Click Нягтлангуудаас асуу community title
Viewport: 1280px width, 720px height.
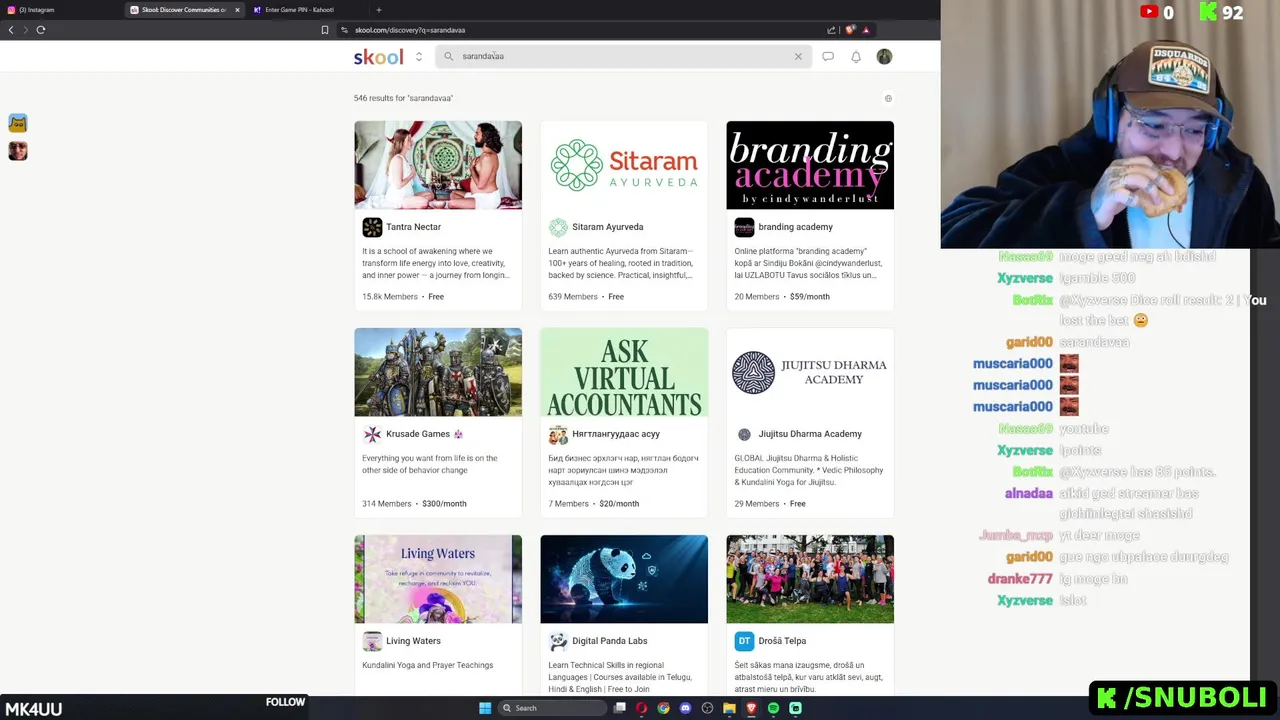(616, 434)
